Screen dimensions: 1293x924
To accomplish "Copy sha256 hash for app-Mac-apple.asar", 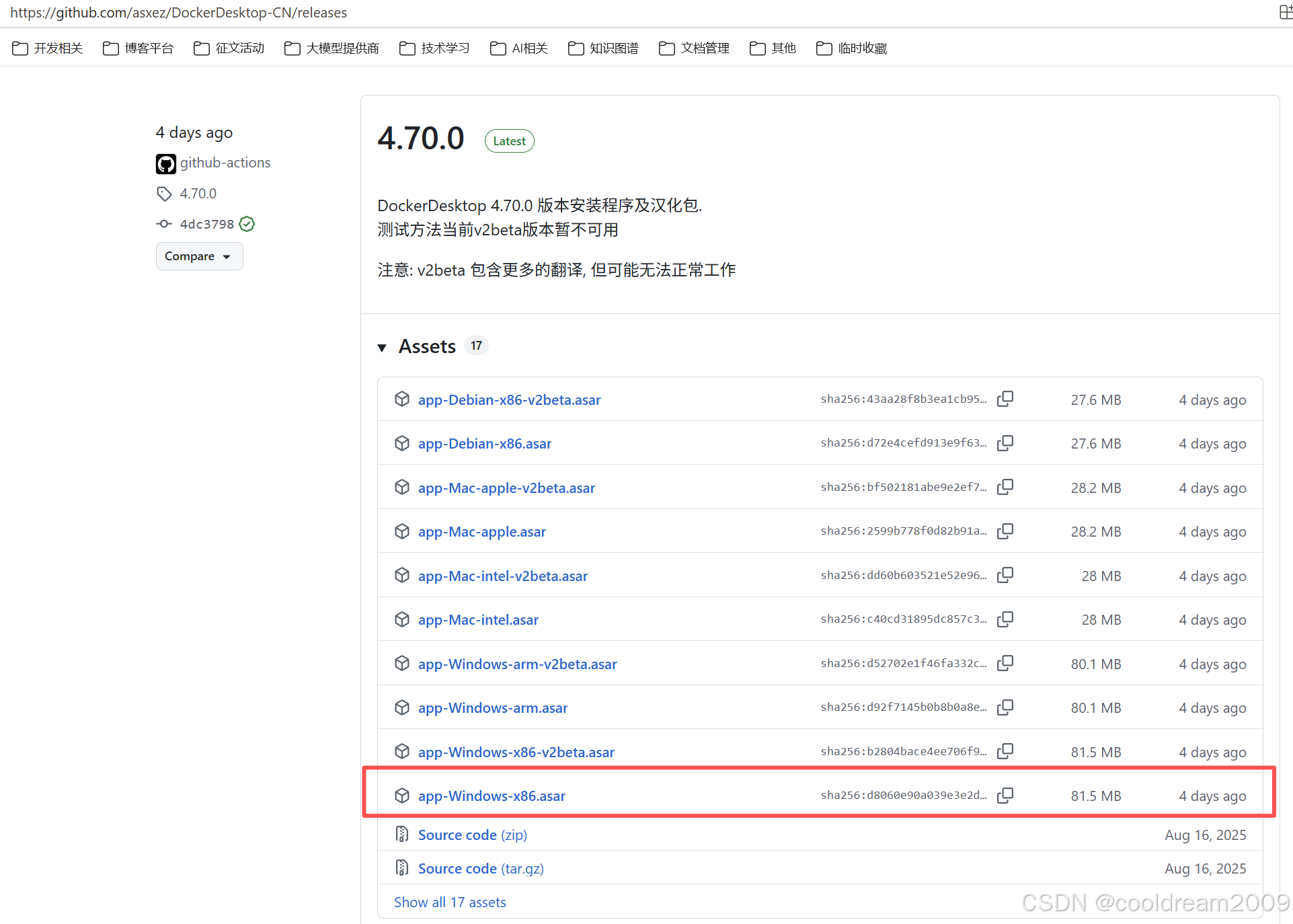I will [1005, 531].
